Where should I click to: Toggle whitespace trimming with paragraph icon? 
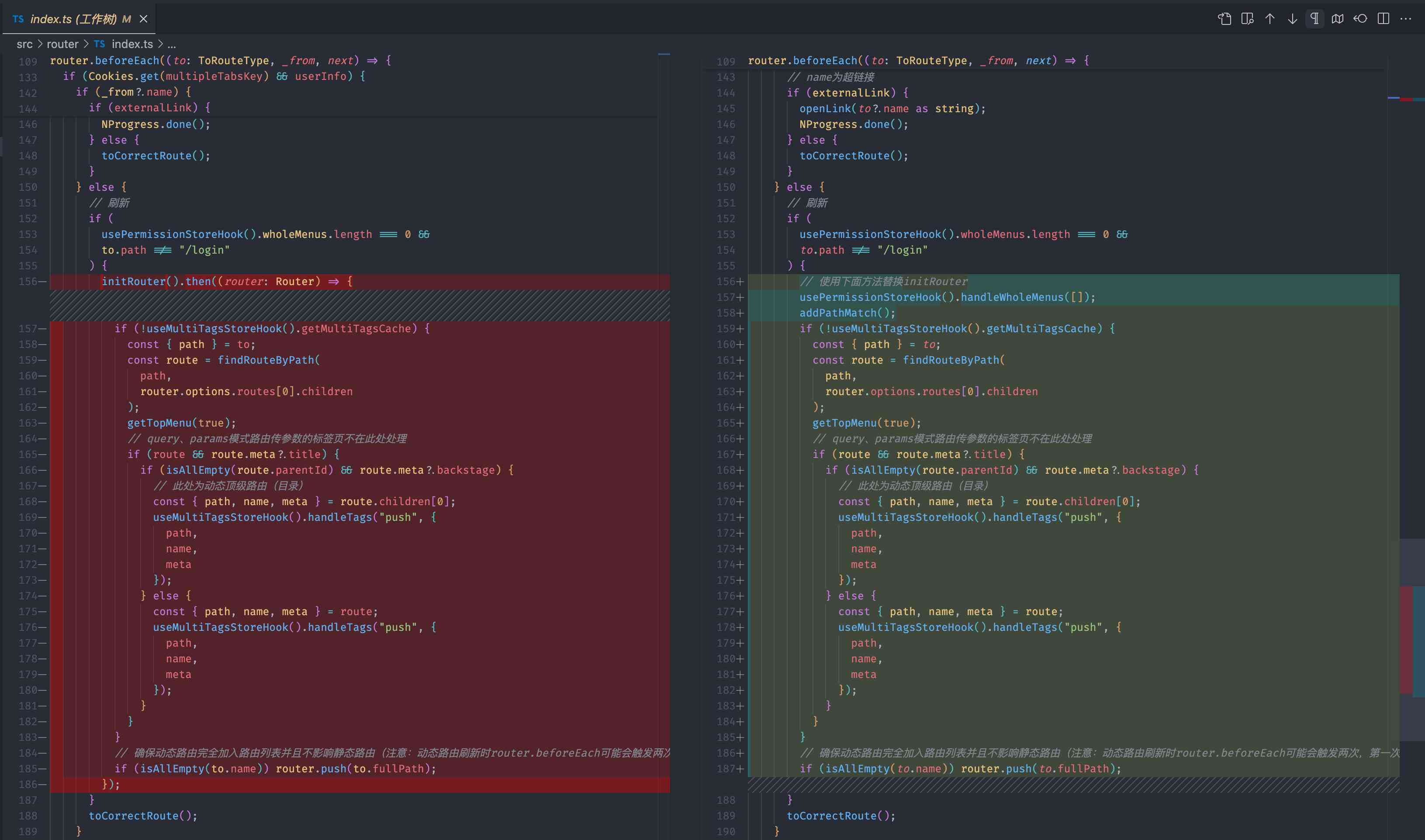tap(1314, 19)
